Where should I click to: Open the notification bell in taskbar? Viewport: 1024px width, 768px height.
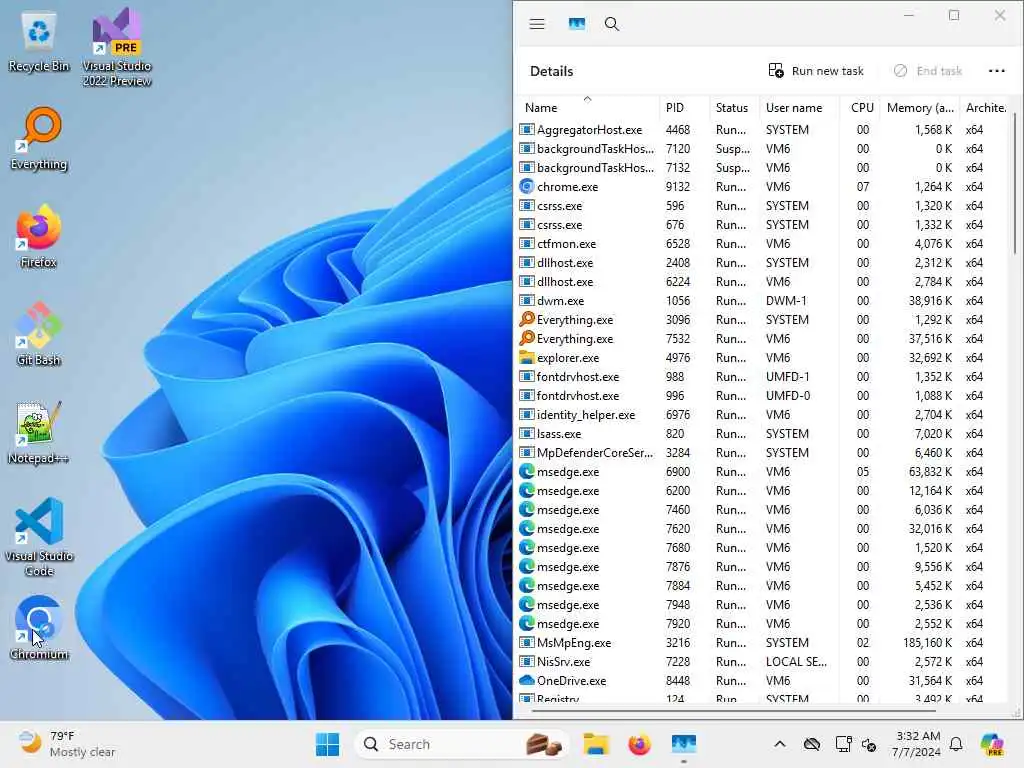click(x=956, y=744)
